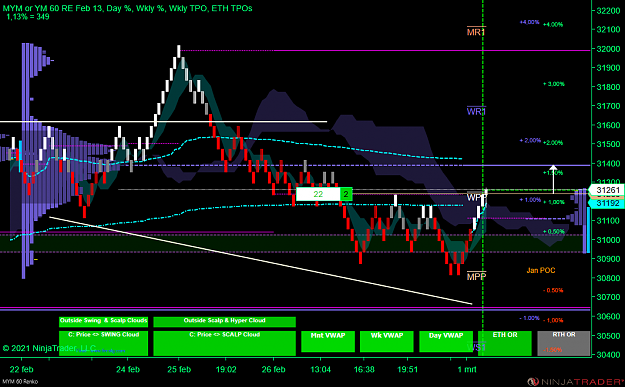Click the 31000 price axis label
This screenshot has width=625, height=387.
click(608, 240)
